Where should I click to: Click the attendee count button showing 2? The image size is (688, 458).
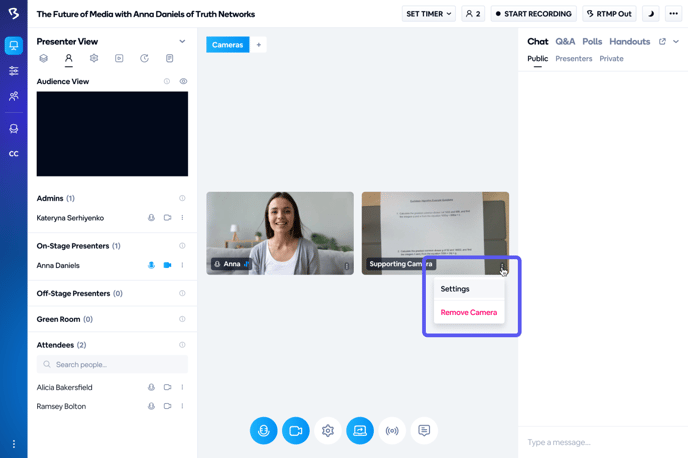[473, 14]
